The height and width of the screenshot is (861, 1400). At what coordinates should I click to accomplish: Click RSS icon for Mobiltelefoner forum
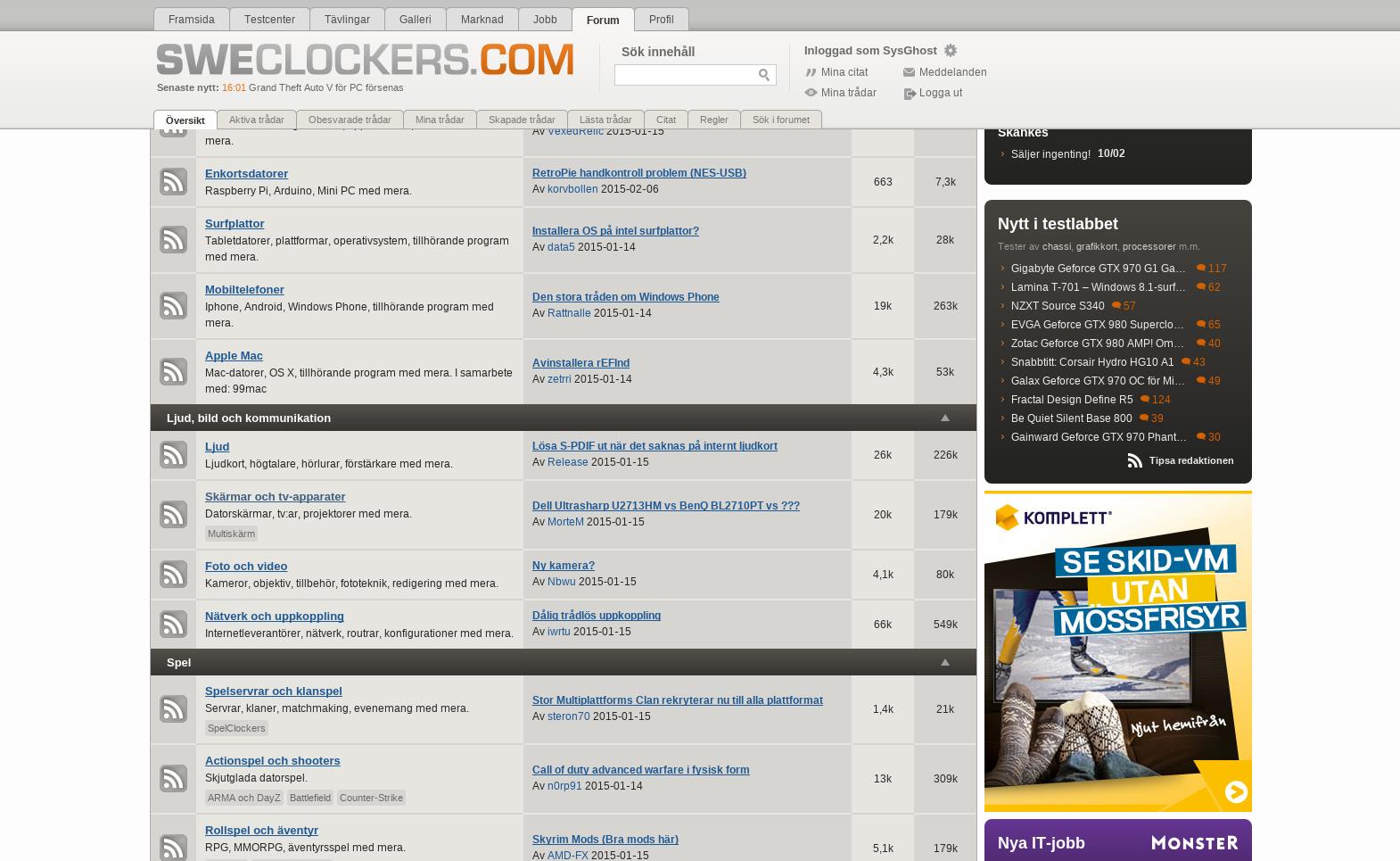(x=173, y=305)
